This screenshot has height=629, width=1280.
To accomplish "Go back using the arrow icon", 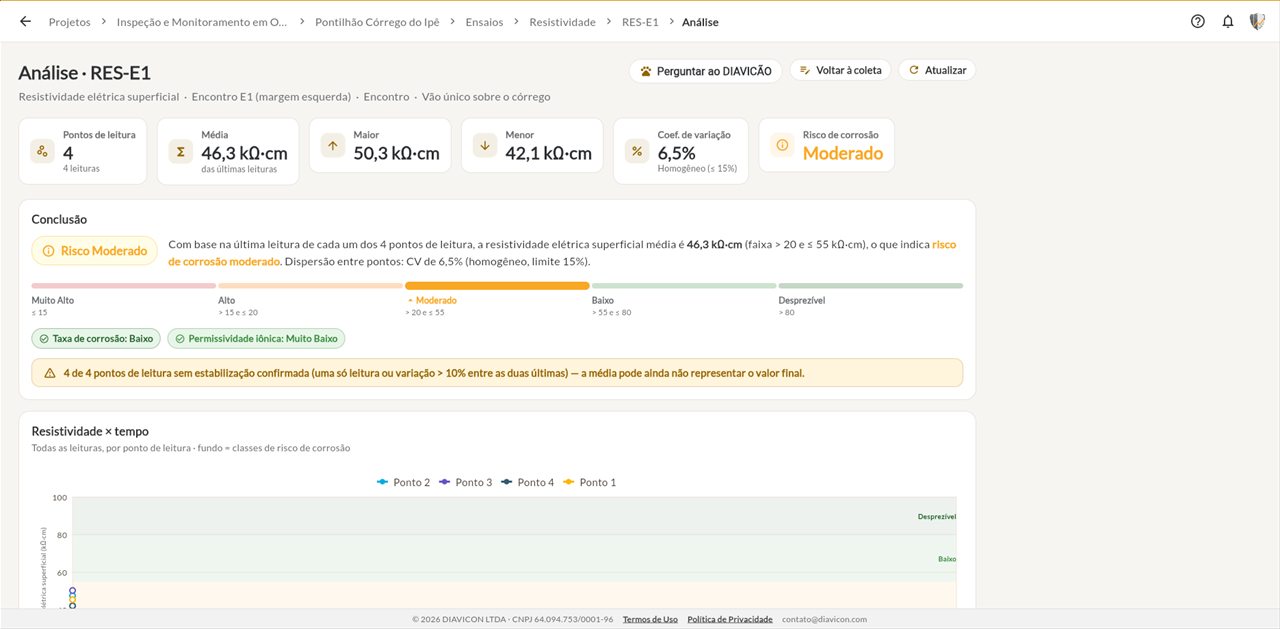I will (25, 21).
